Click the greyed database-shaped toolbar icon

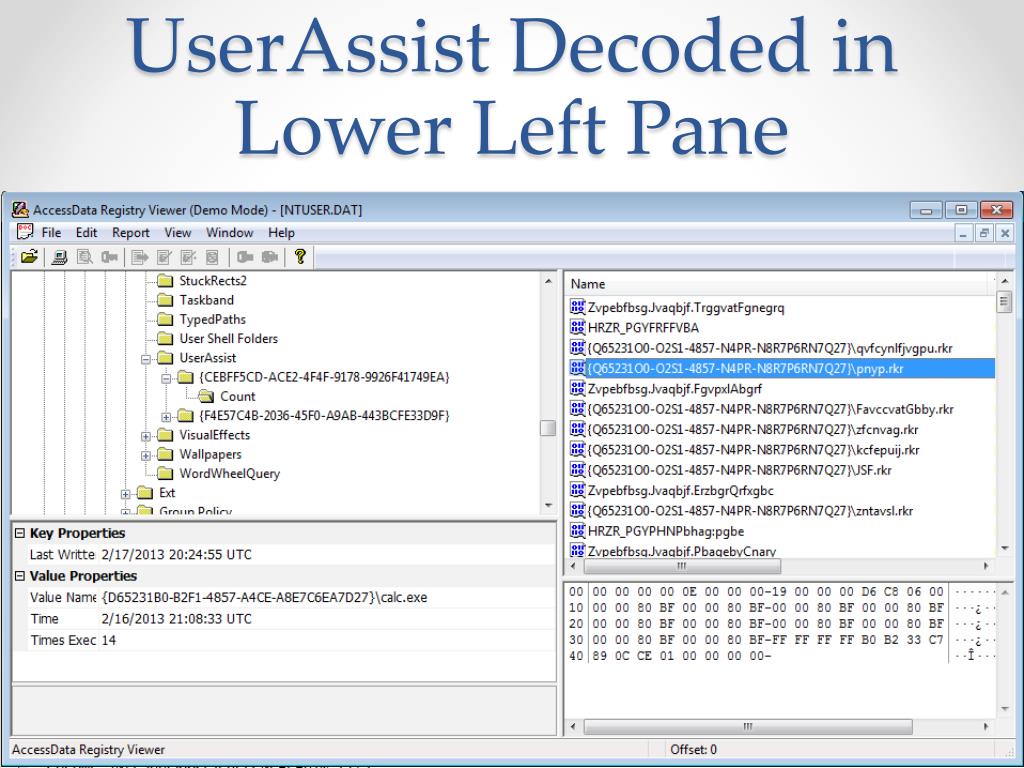pyautogui.click(x=212, y=257)
